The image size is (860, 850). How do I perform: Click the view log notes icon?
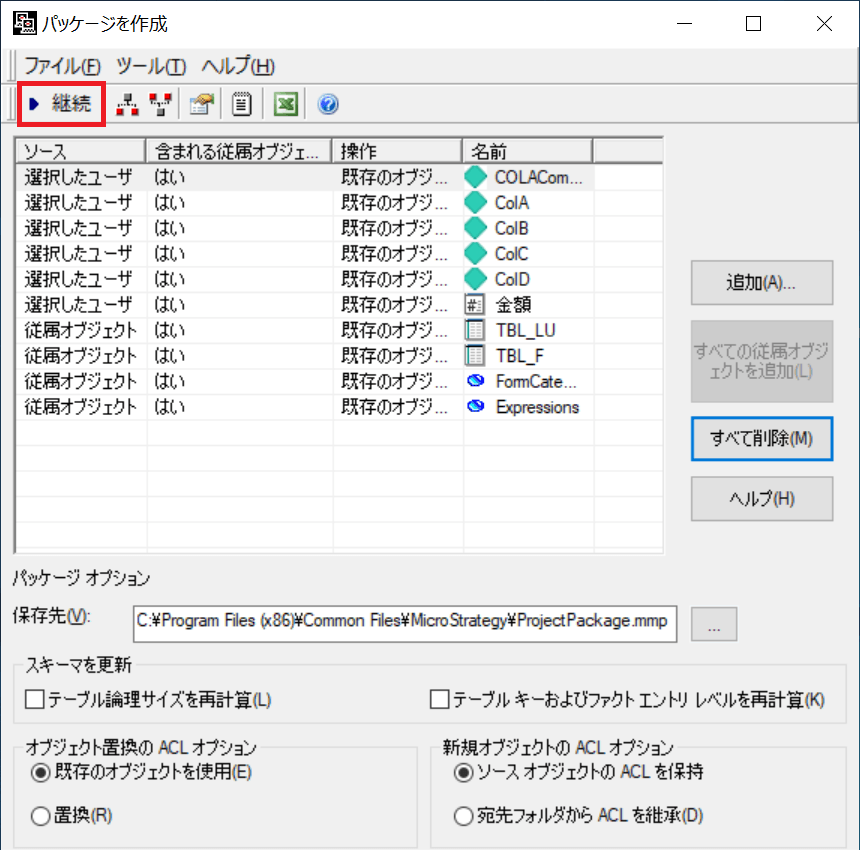240,103
